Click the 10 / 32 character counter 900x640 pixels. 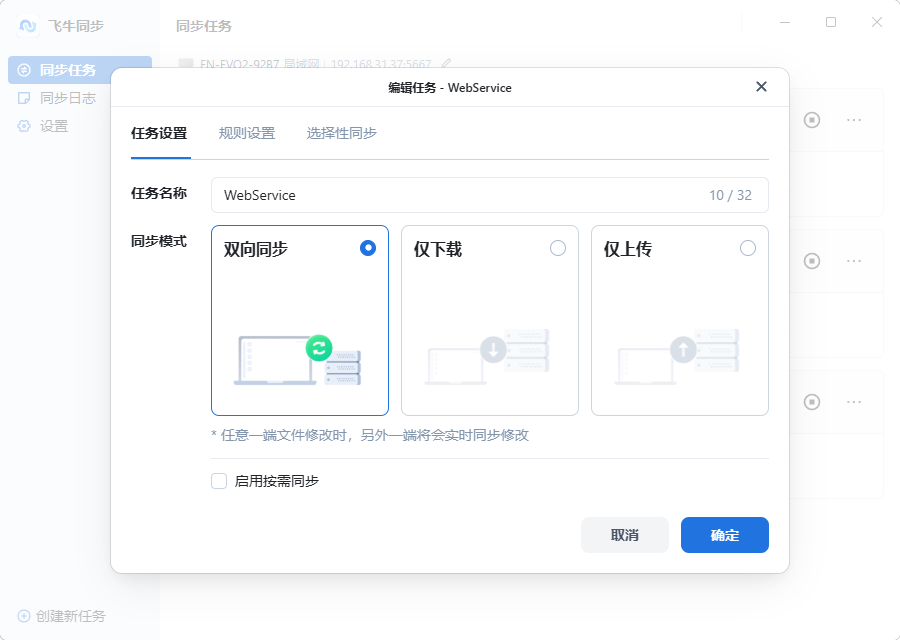click(730, 195)
